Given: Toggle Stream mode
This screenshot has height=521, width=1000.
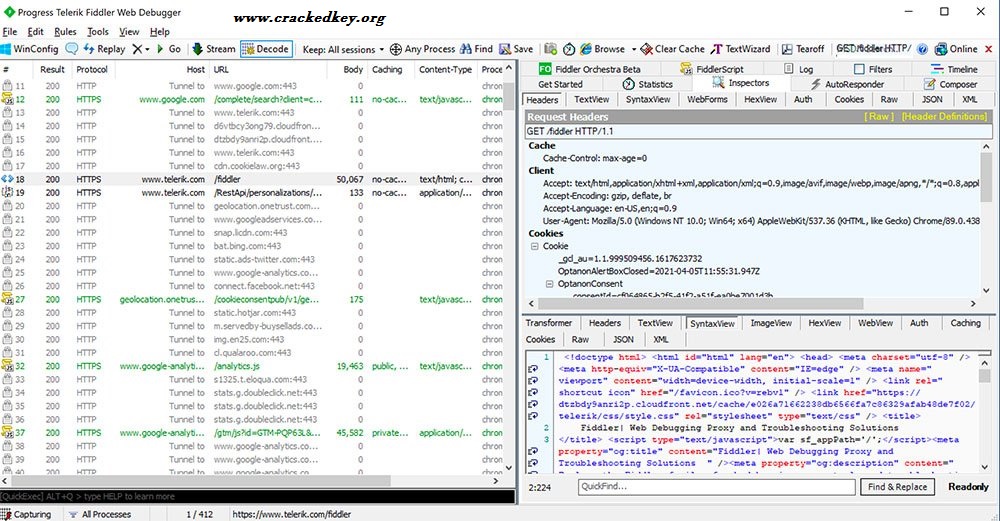Looking at the screenshot, I should click(214, 49).
